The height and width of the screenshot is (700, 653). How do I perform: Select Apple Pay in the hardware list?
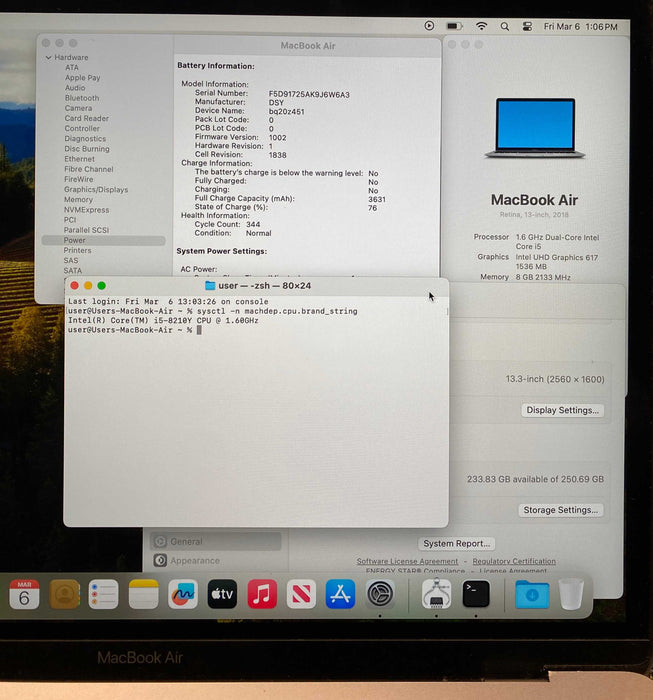click(83, 78)
